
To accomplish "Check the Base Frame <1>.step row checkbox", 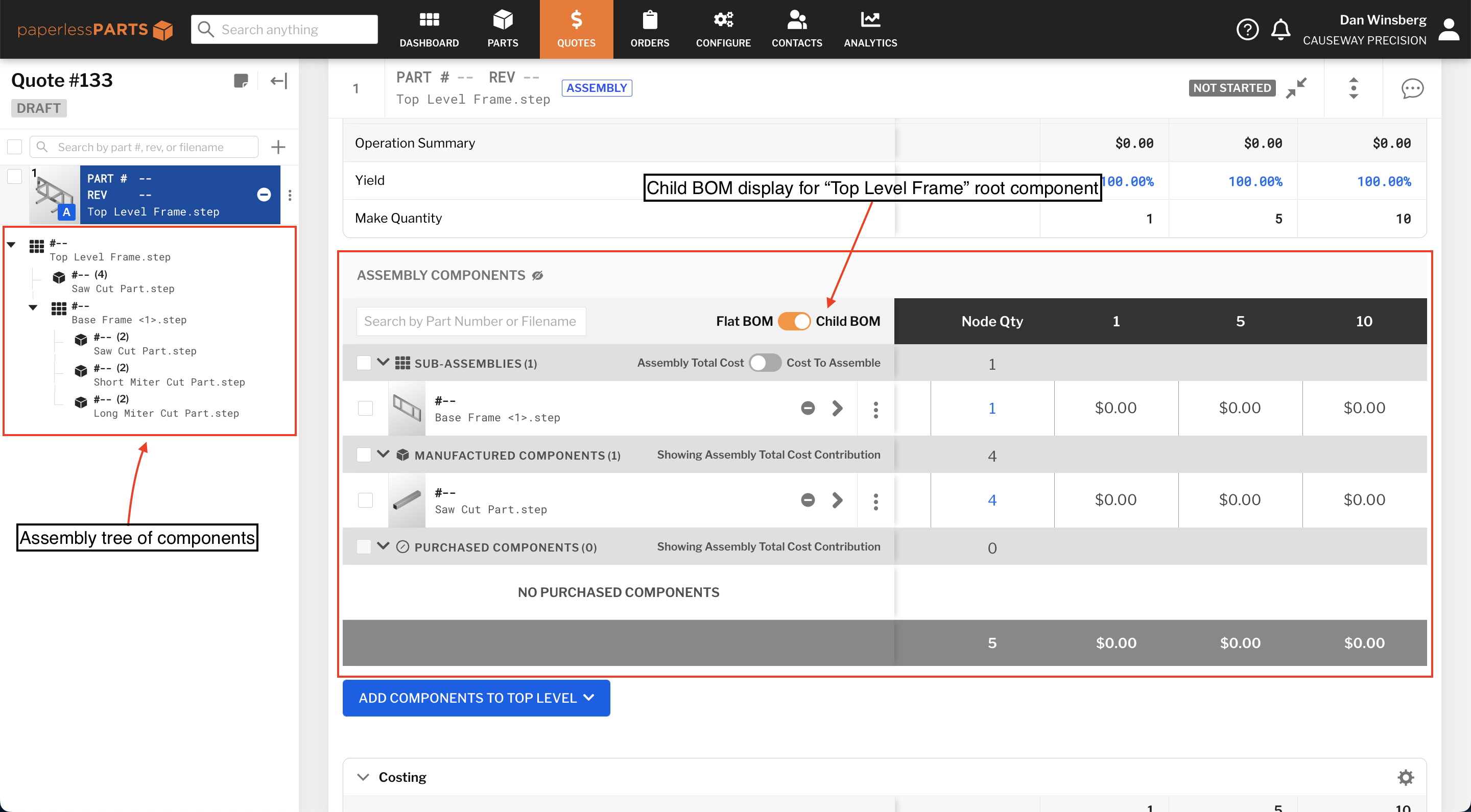I will coord(365,408).
